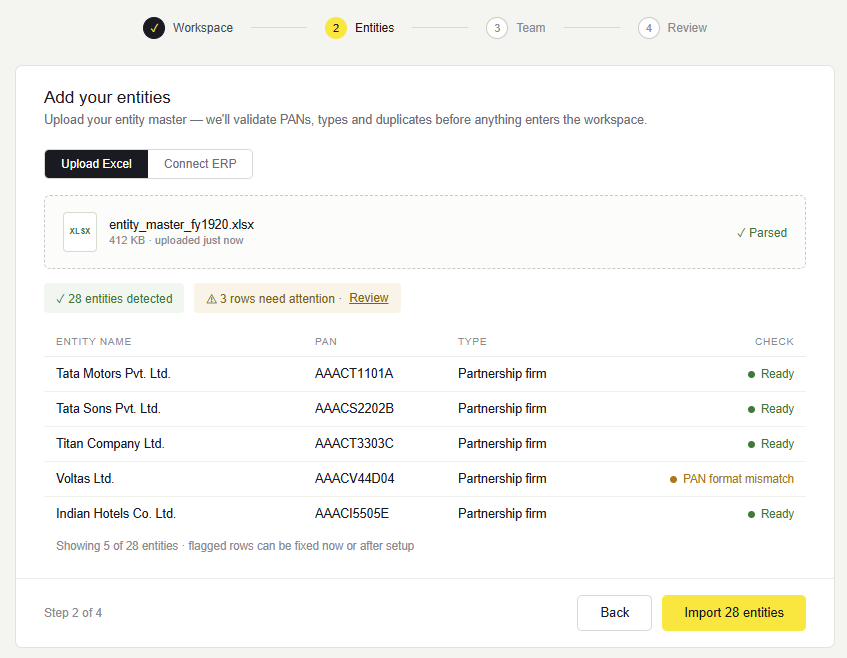Click PAN value AAACI5505E
Viewport: 847px width, 658px height.
352,514
